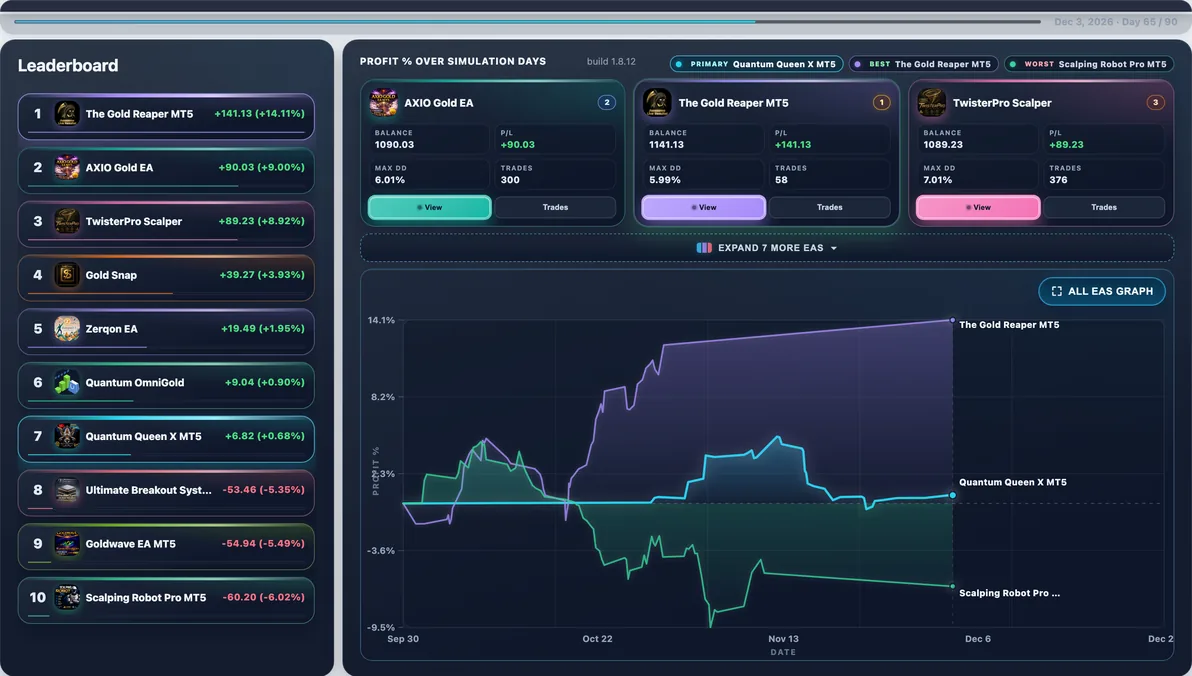Click Zerqon EA leaderboard avatar icon
Screen dimensions: 1192x676
click(x=67, y=328)
